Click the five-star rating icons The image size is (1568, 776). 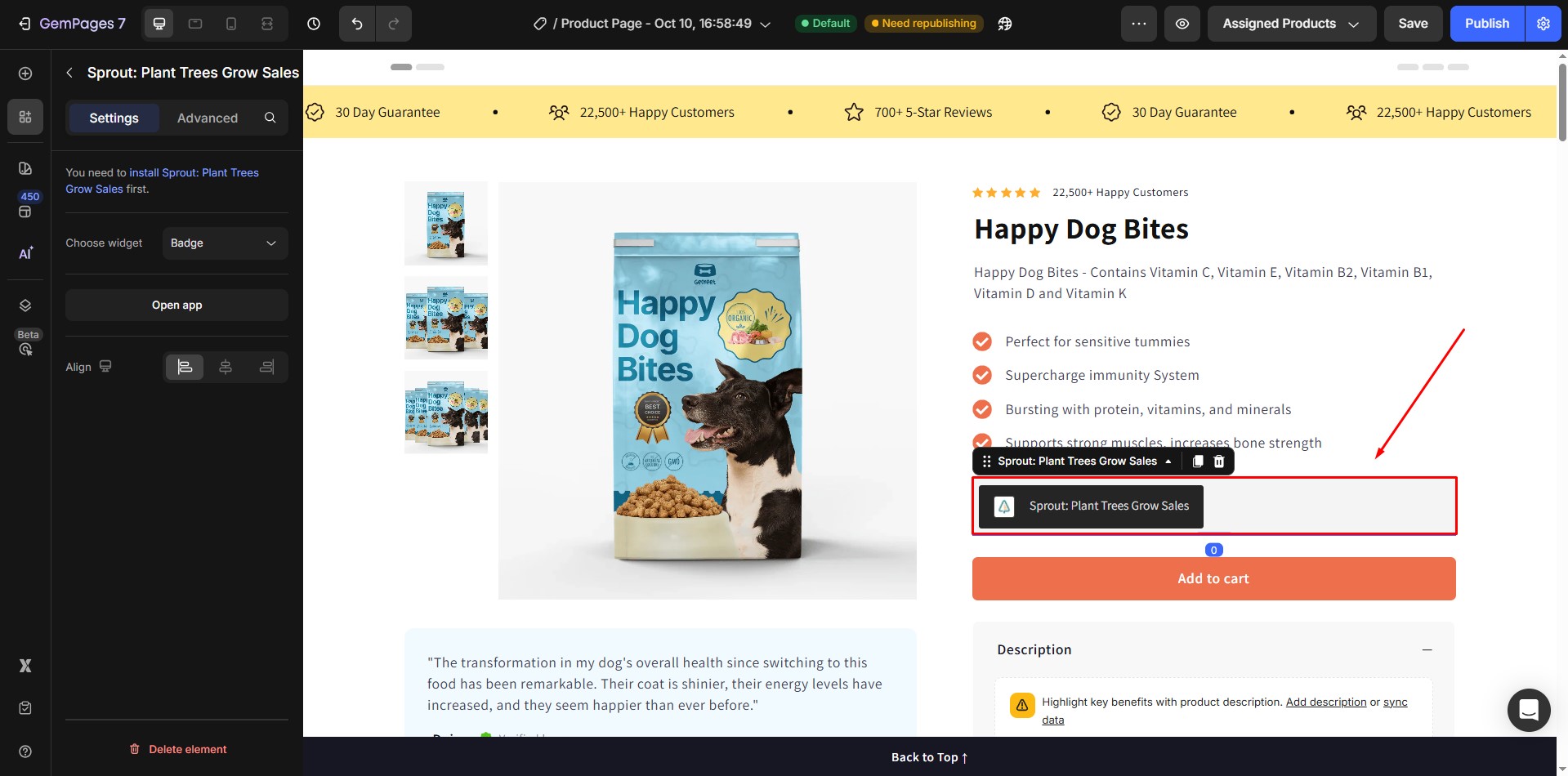(x=1006, y=193)
